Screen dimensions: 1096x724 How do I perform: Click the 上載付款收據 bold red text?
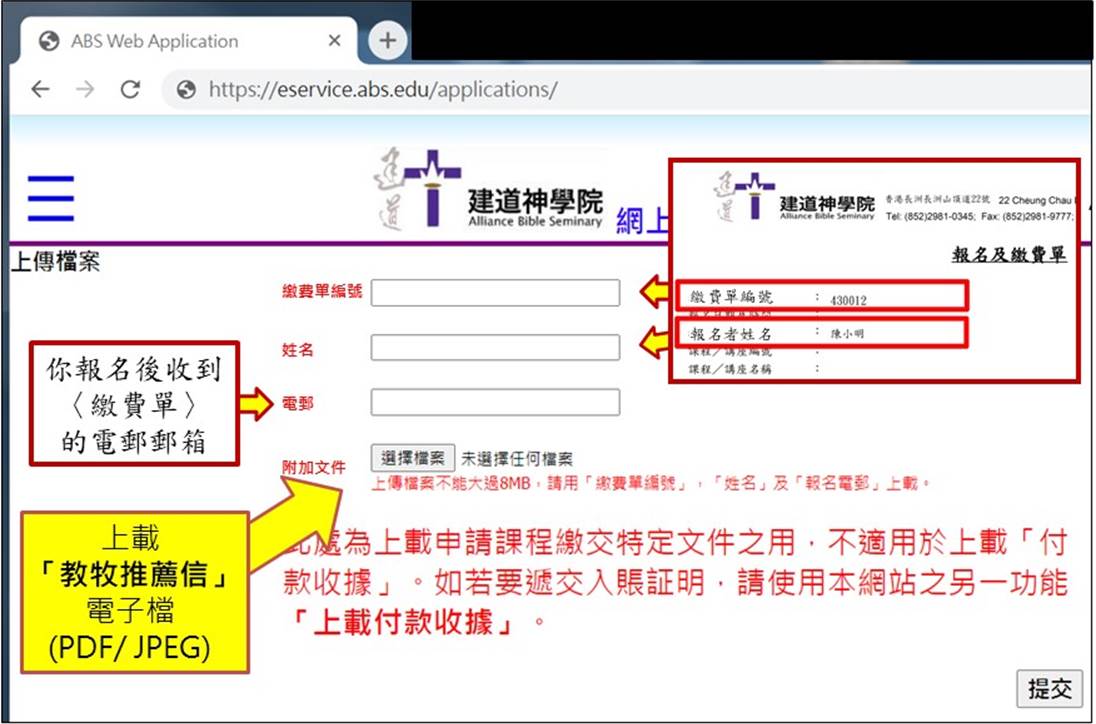click(x=401, y=623)
